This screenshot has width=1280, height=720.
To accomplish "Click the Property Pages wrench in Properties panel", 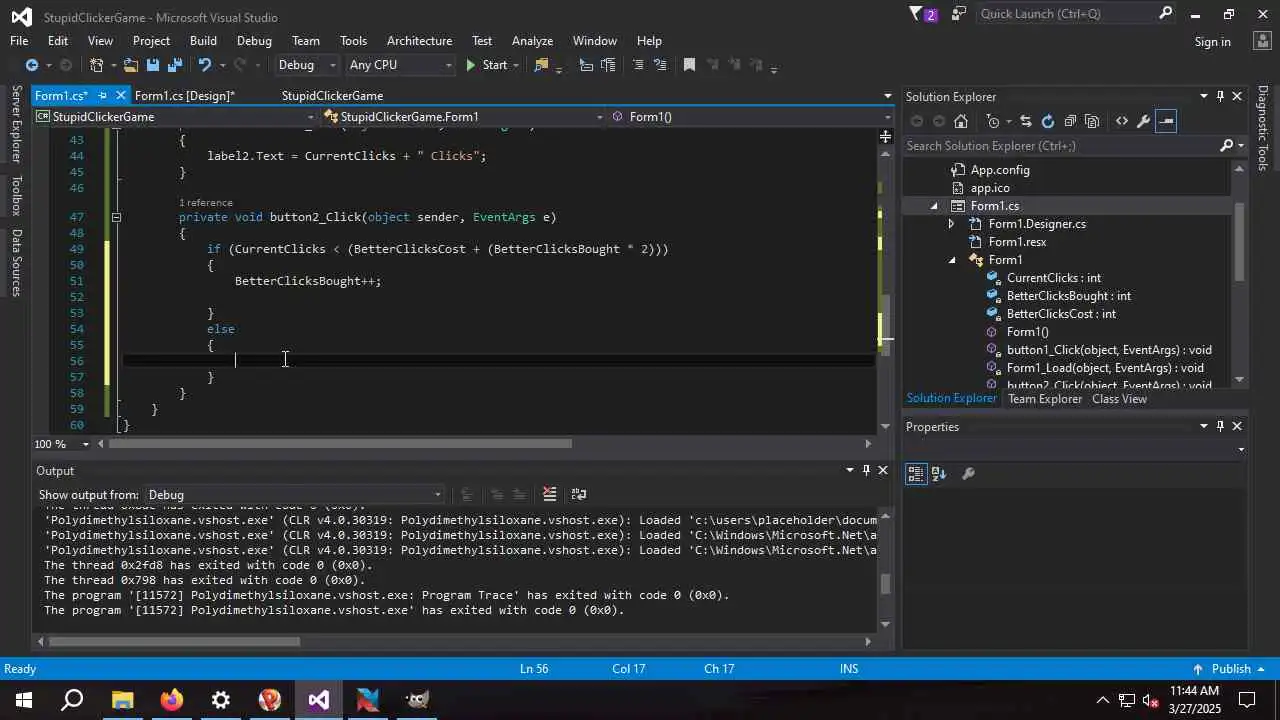I will point(968,474).
